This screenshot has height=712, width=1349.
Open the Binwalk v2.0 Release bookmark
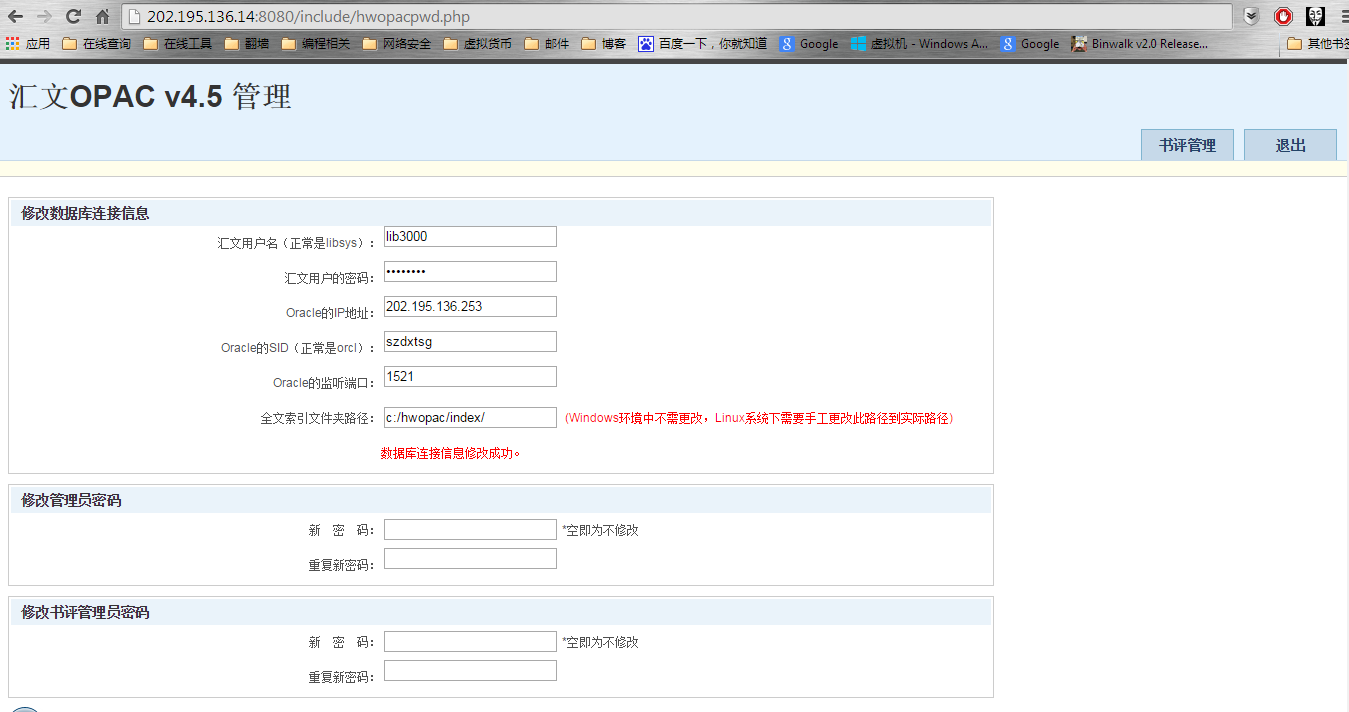[x=1139, y=44]
